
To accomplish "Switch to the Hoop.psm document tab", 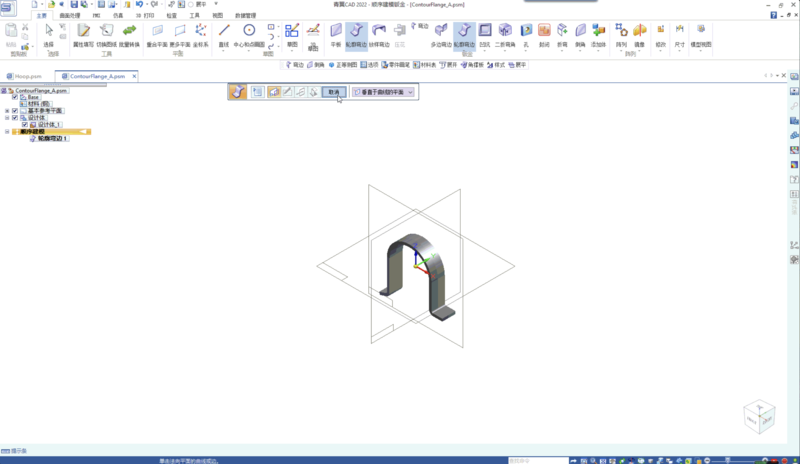I will [x=25, y=76].
